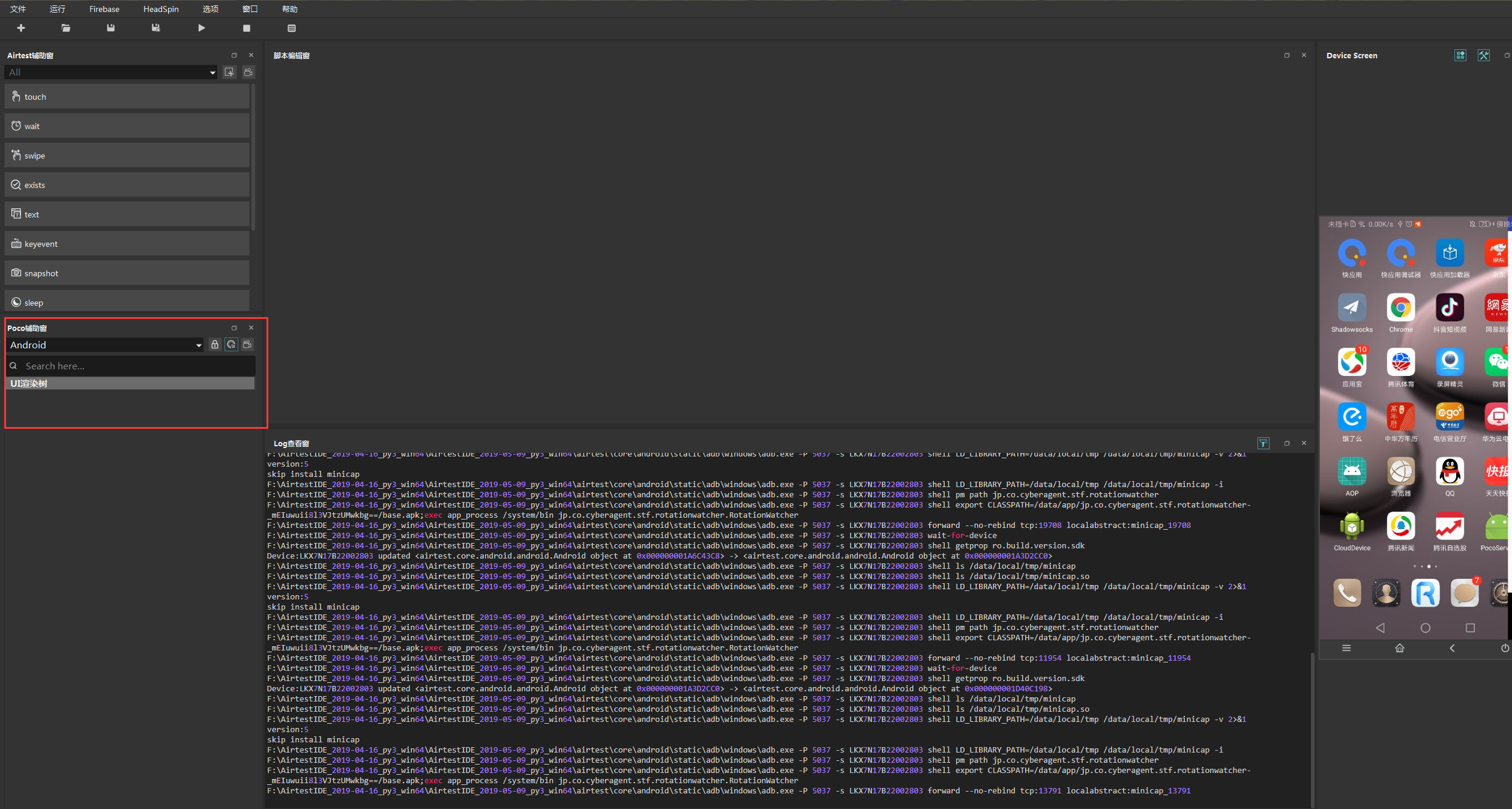Click the new script plus icon
The width and height of the screenshot is (1512, 809).
[x=21, y=28]
